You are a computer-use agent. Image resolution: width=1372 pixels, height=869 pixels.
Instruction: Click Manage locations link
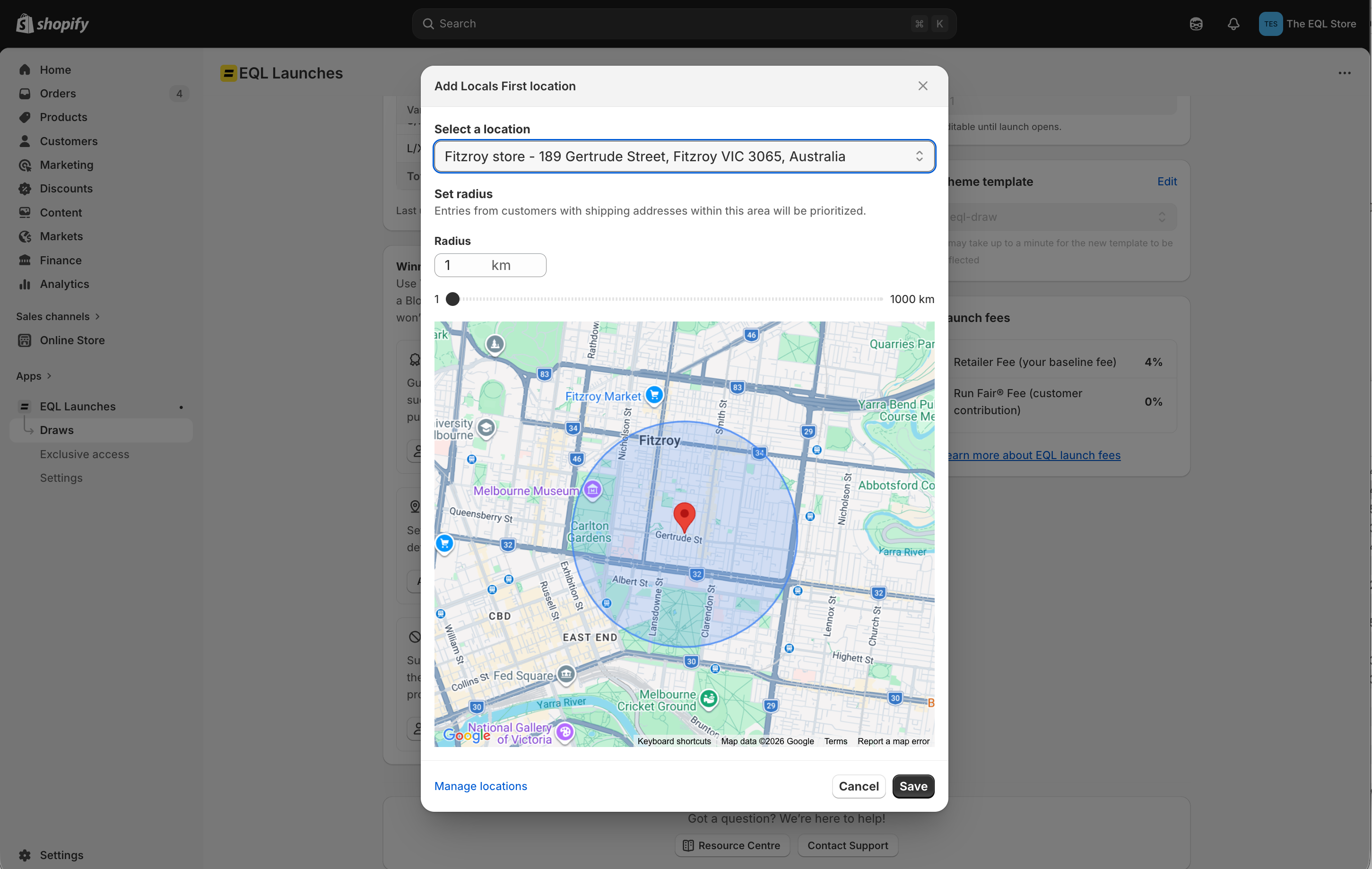click(481, 786)
